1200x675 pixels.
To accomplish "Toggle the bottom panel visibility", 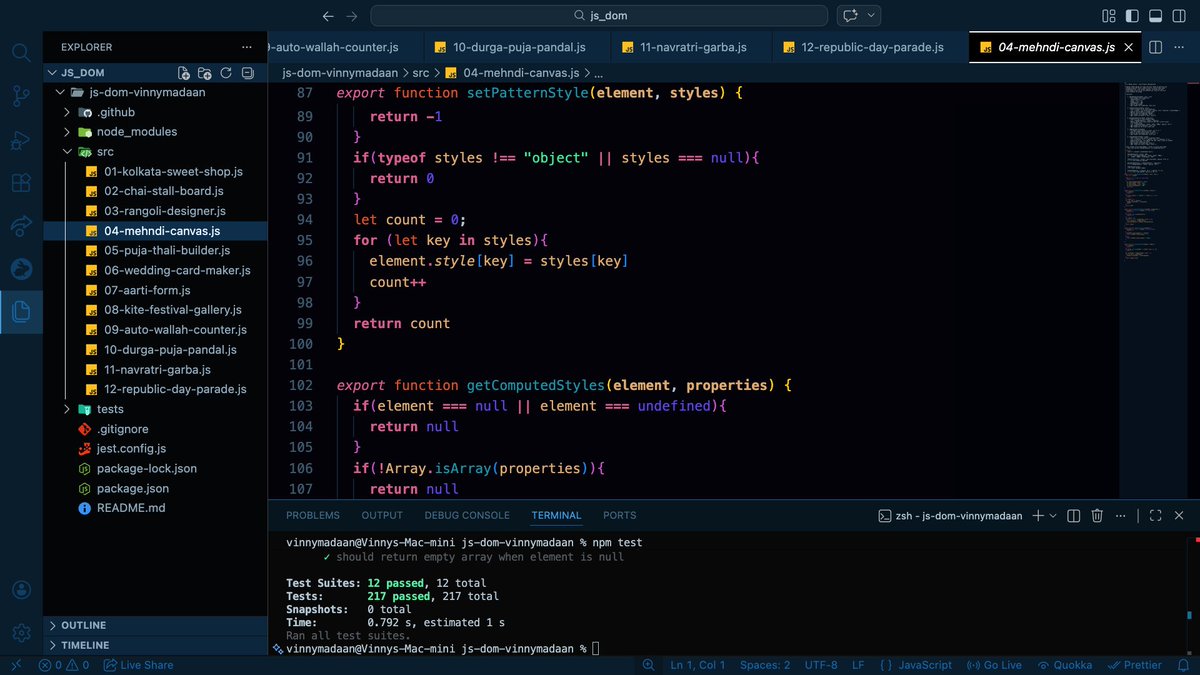I will 1156,16.
